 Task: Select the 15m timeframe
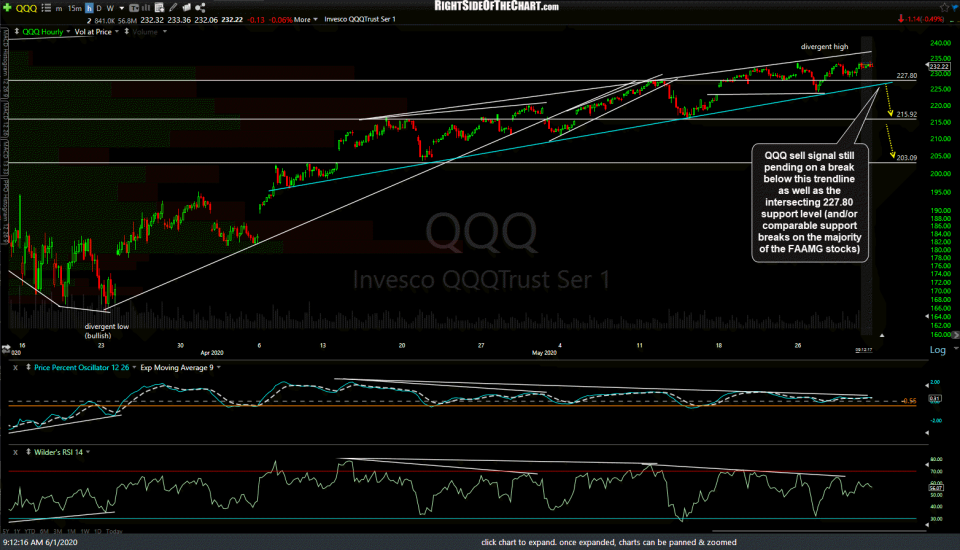75,9
